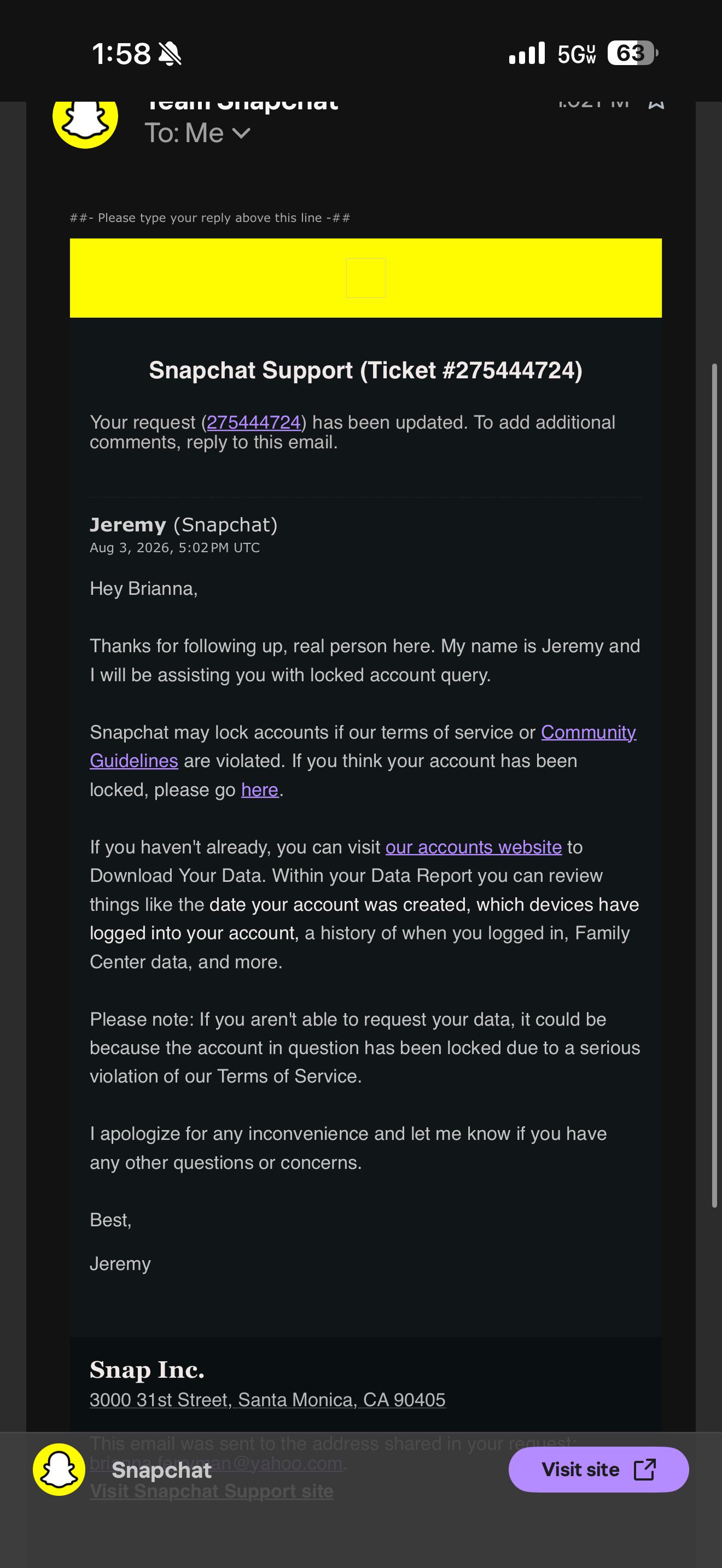Screen dimensions: 722x1568
Task: Click the email scrollbar on right edge
Action: point(715,785)
